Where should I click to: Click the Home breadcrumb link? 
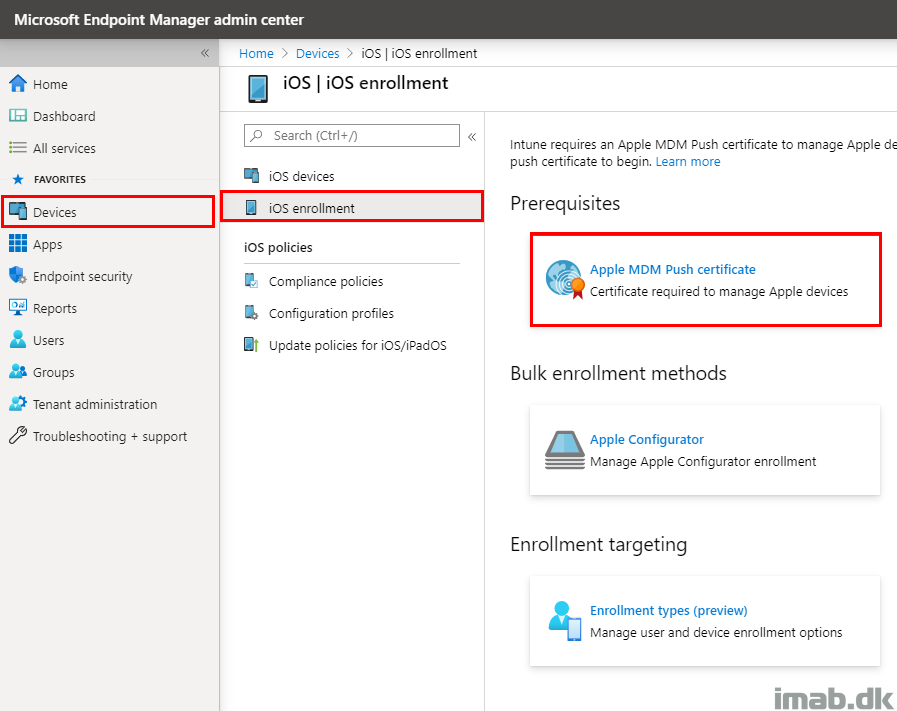point(256,53)
